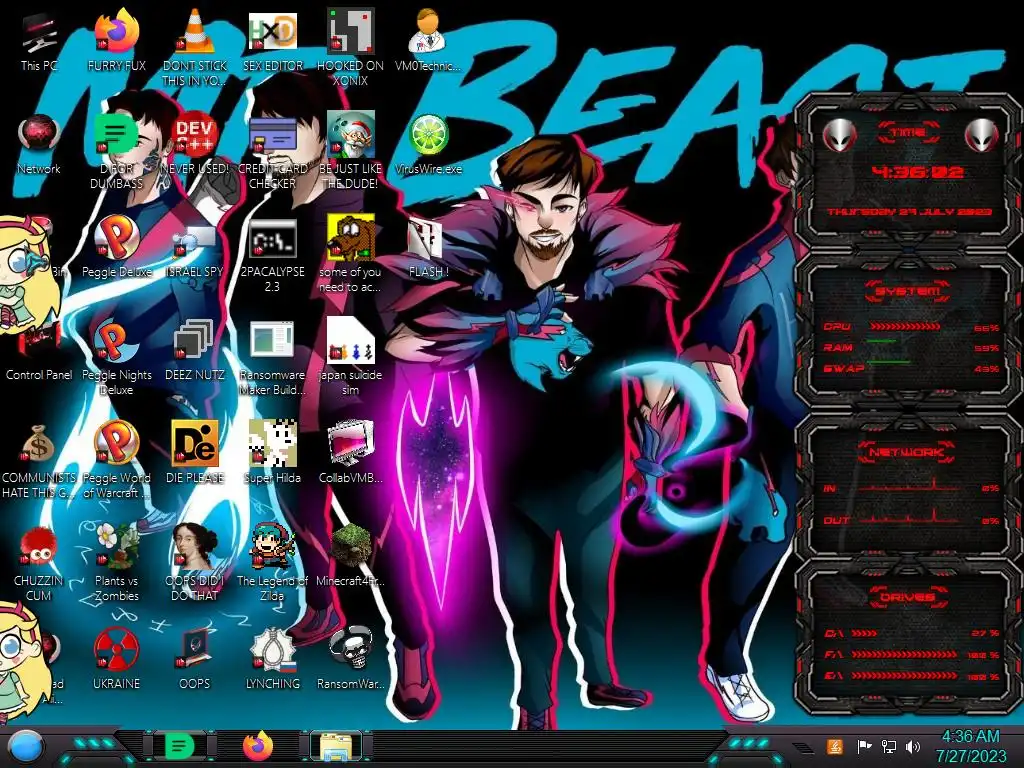Screen dimensions: 1024x768
Task: Launch Peggle Nights Deluxe shortcut
Action: coord(117,358)
